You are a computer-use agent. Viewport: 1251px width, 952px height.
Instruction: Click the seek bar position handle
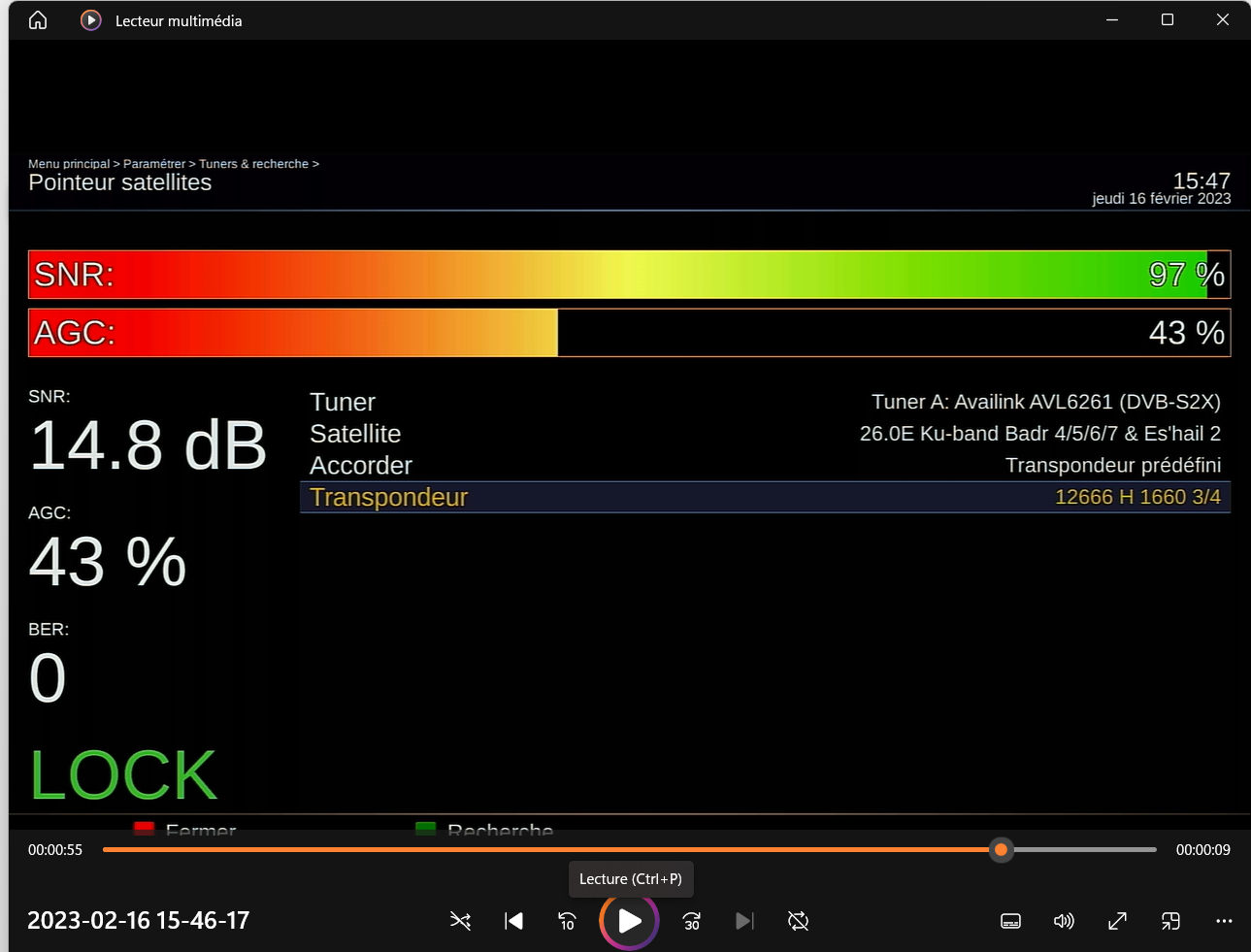pyautogui.click(x=1001, y=850)
